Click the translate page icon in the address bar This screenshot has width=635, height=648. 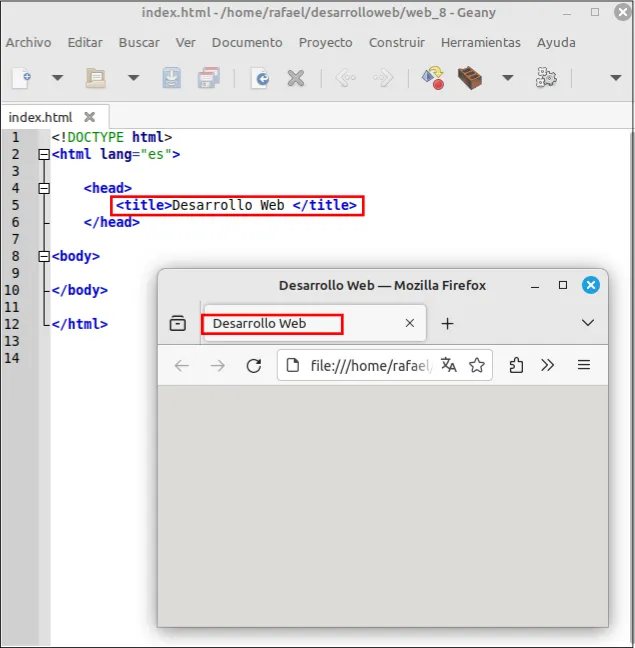click(x=449, y=365)
